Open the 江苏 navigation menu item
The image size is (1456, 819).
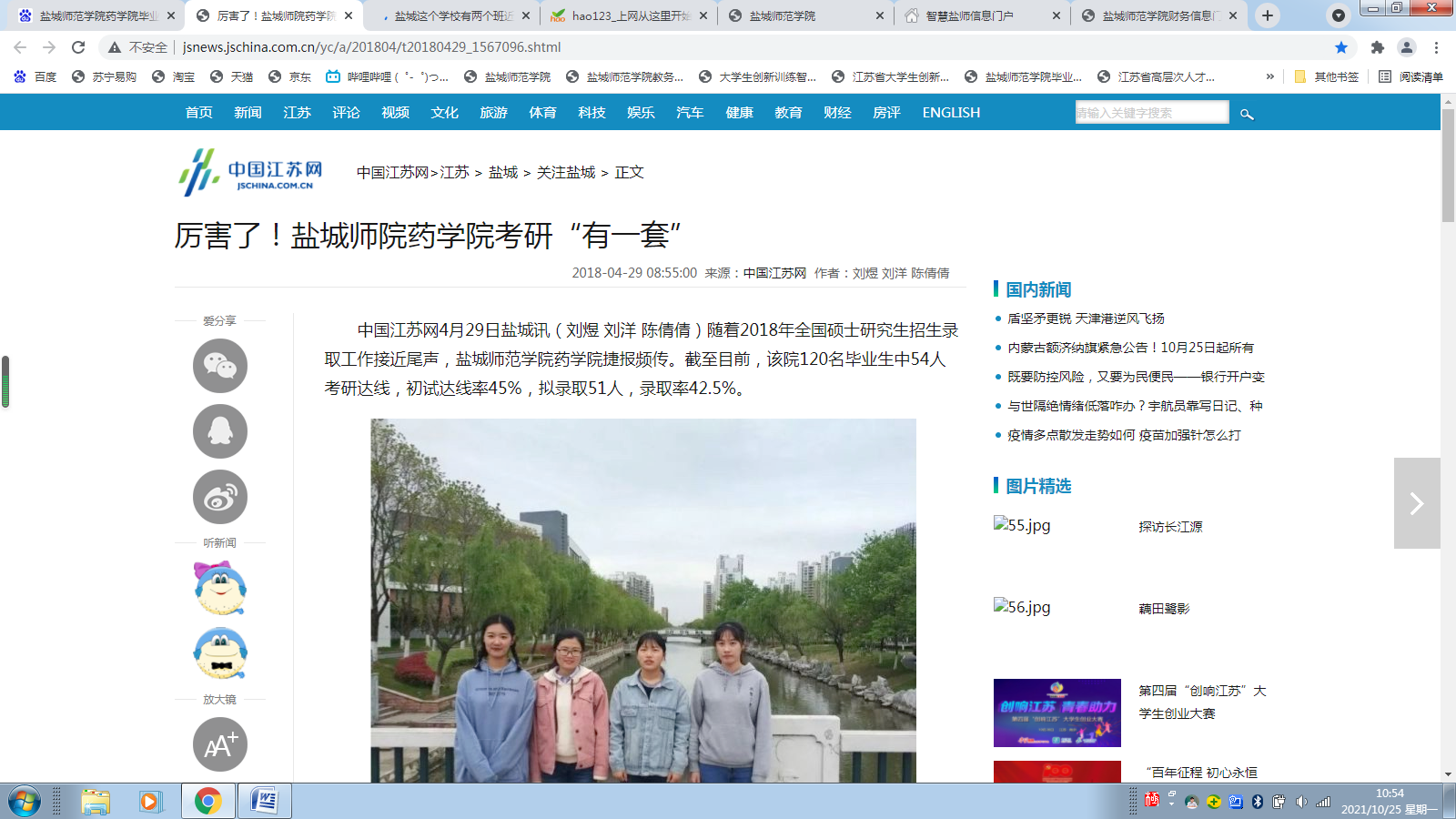pyautogui.click(x=297, y=113)
